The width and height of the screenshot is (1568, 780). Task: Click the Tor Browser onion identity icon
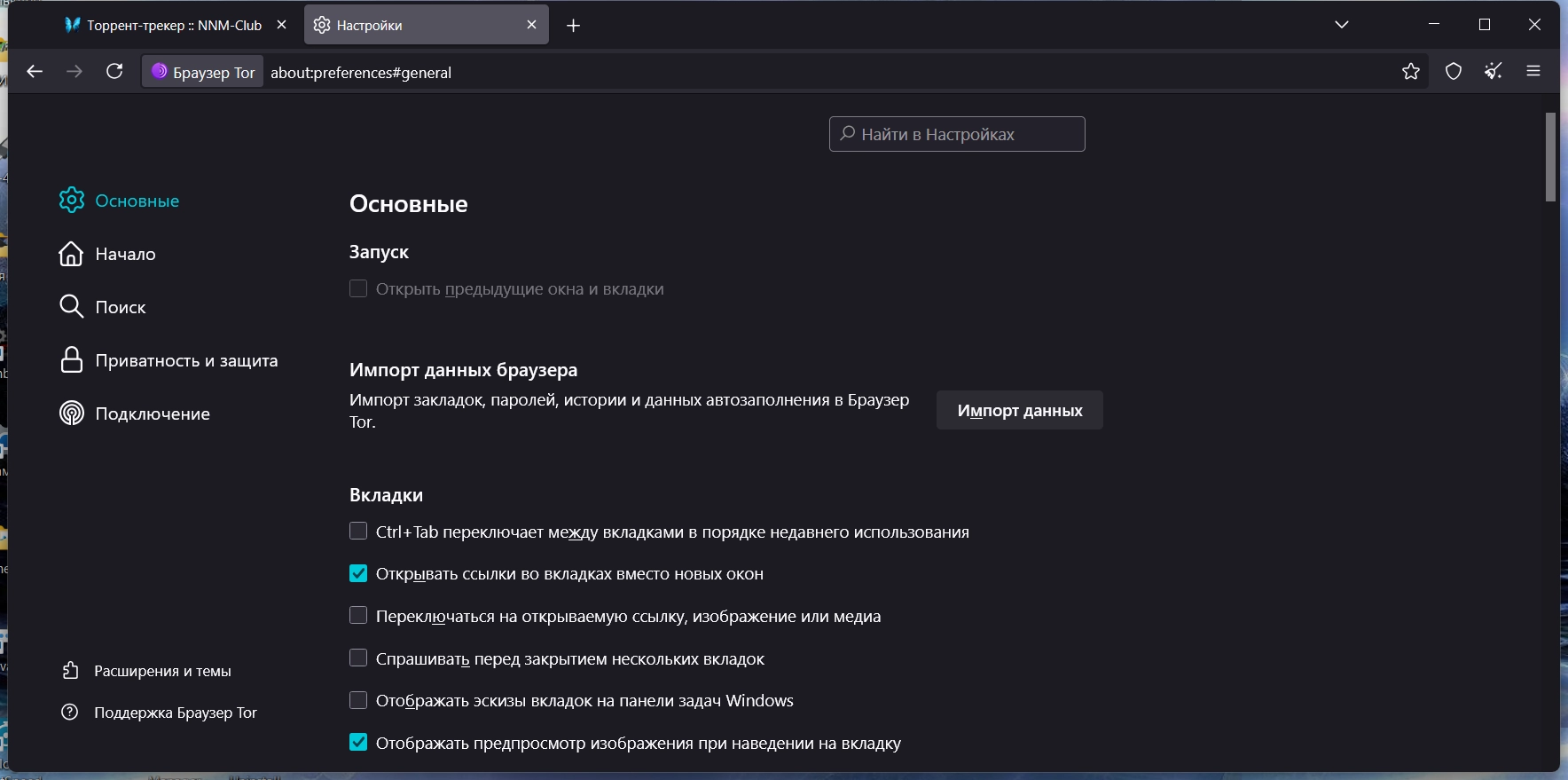[160, 72]
